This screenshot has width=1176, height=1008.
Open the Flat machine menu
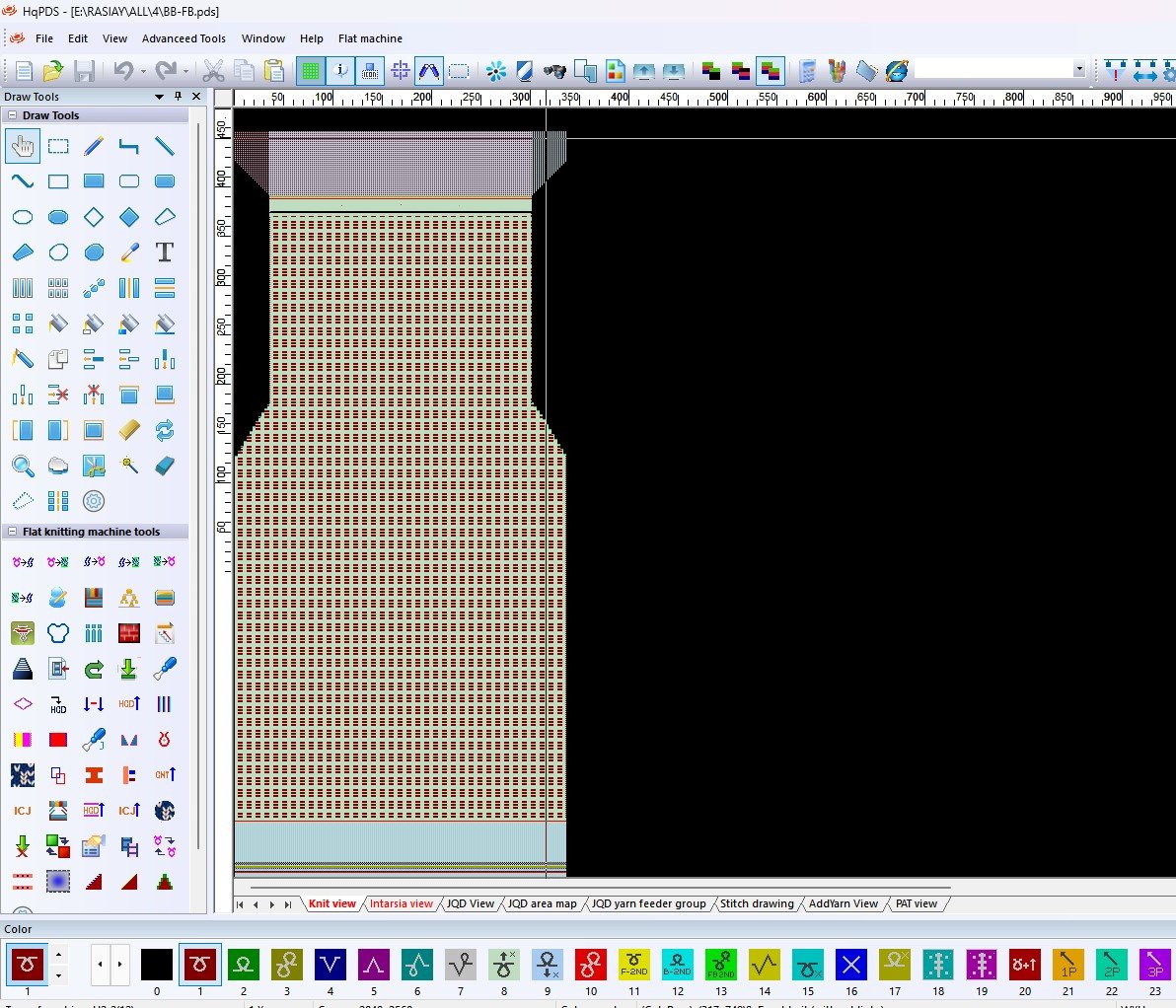pyautogui.click(x=370, y=38)
